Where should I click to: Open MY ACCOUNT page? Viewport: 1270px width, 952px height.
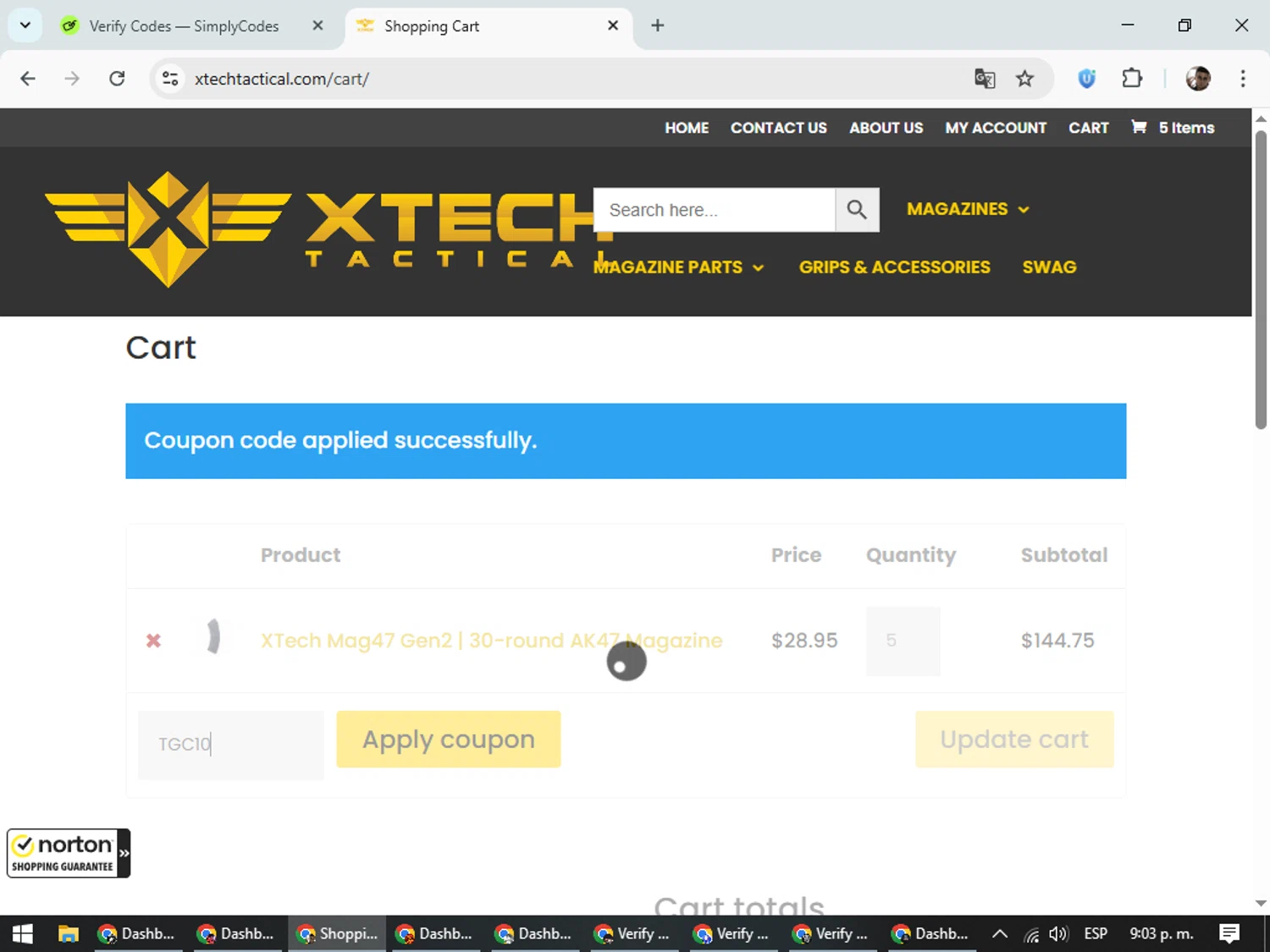tap(996, 128)
